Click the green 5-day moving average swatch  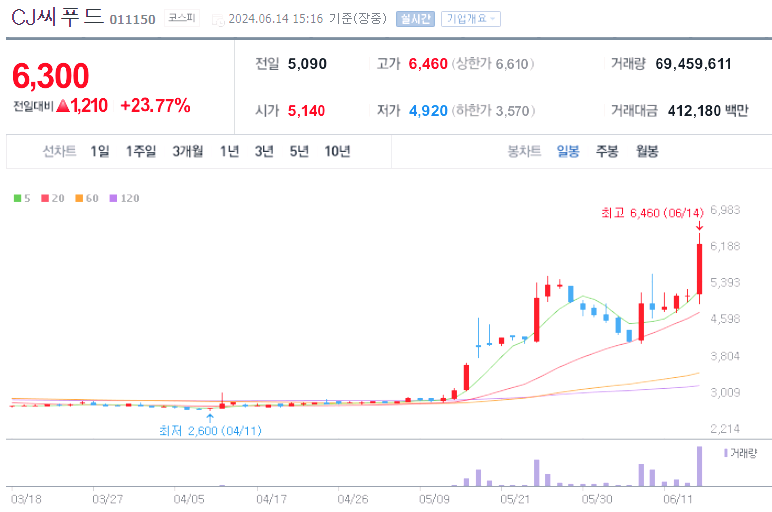pos(17,198)
